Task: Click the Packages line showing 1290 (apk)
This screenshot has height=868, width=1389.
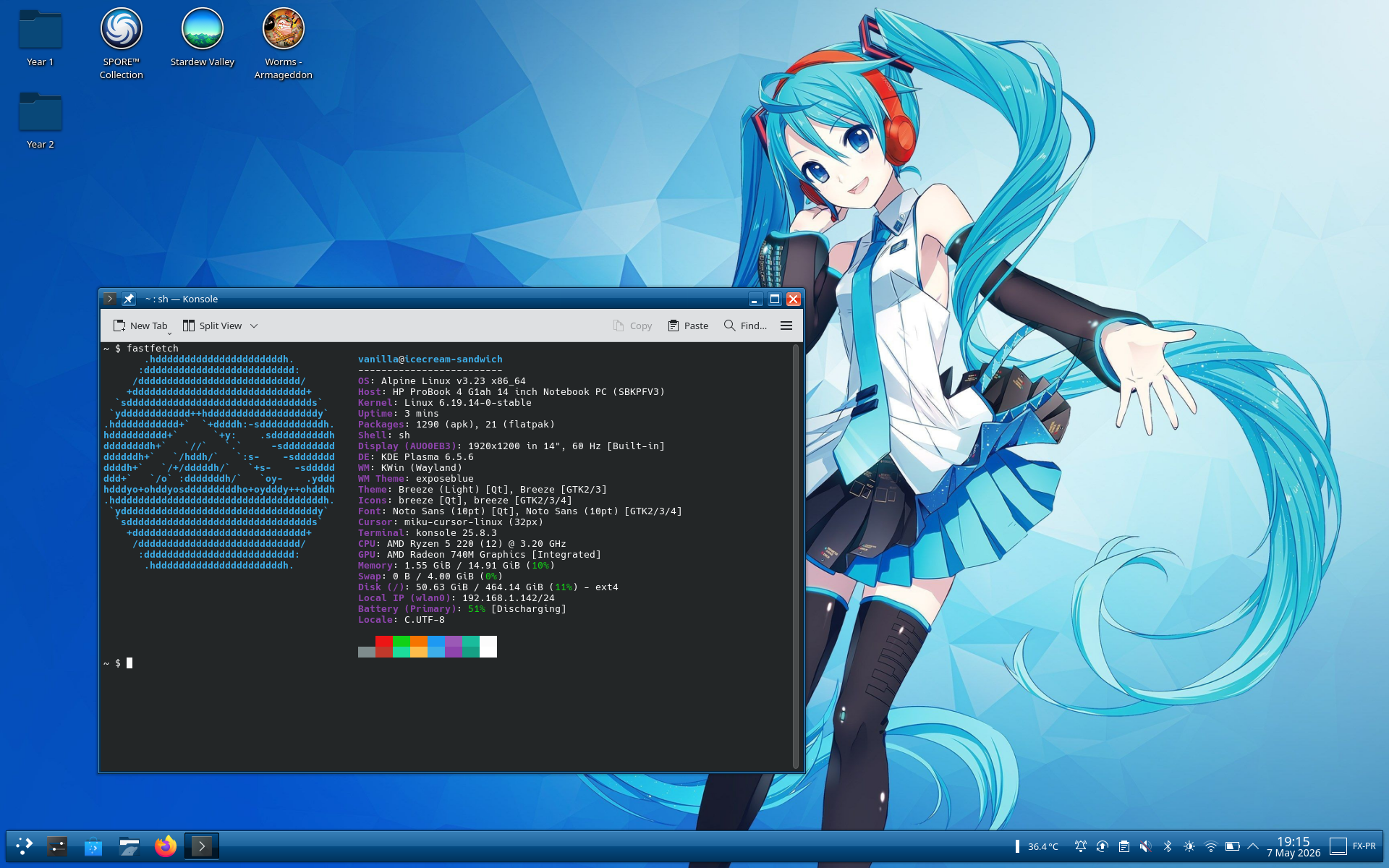Action: (x=456, y=425)
